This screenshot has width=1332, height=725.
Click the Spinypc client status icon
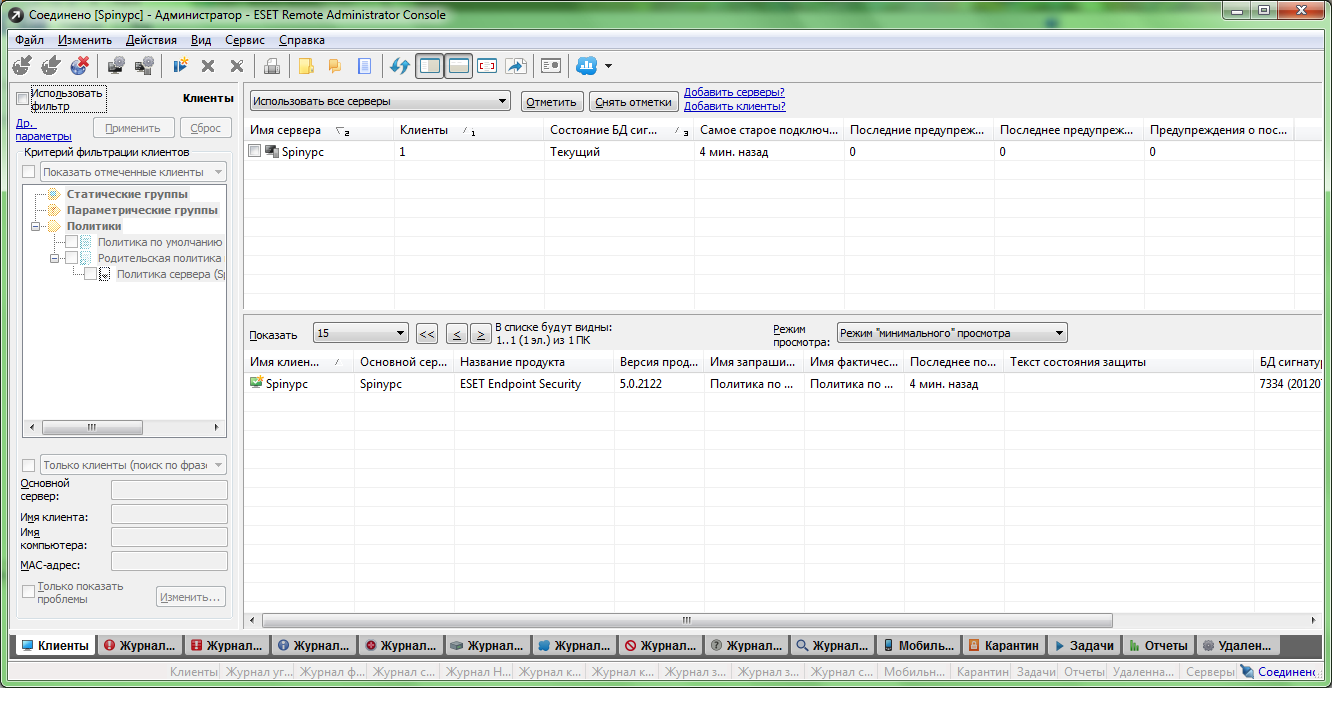(x=257, y=383)
